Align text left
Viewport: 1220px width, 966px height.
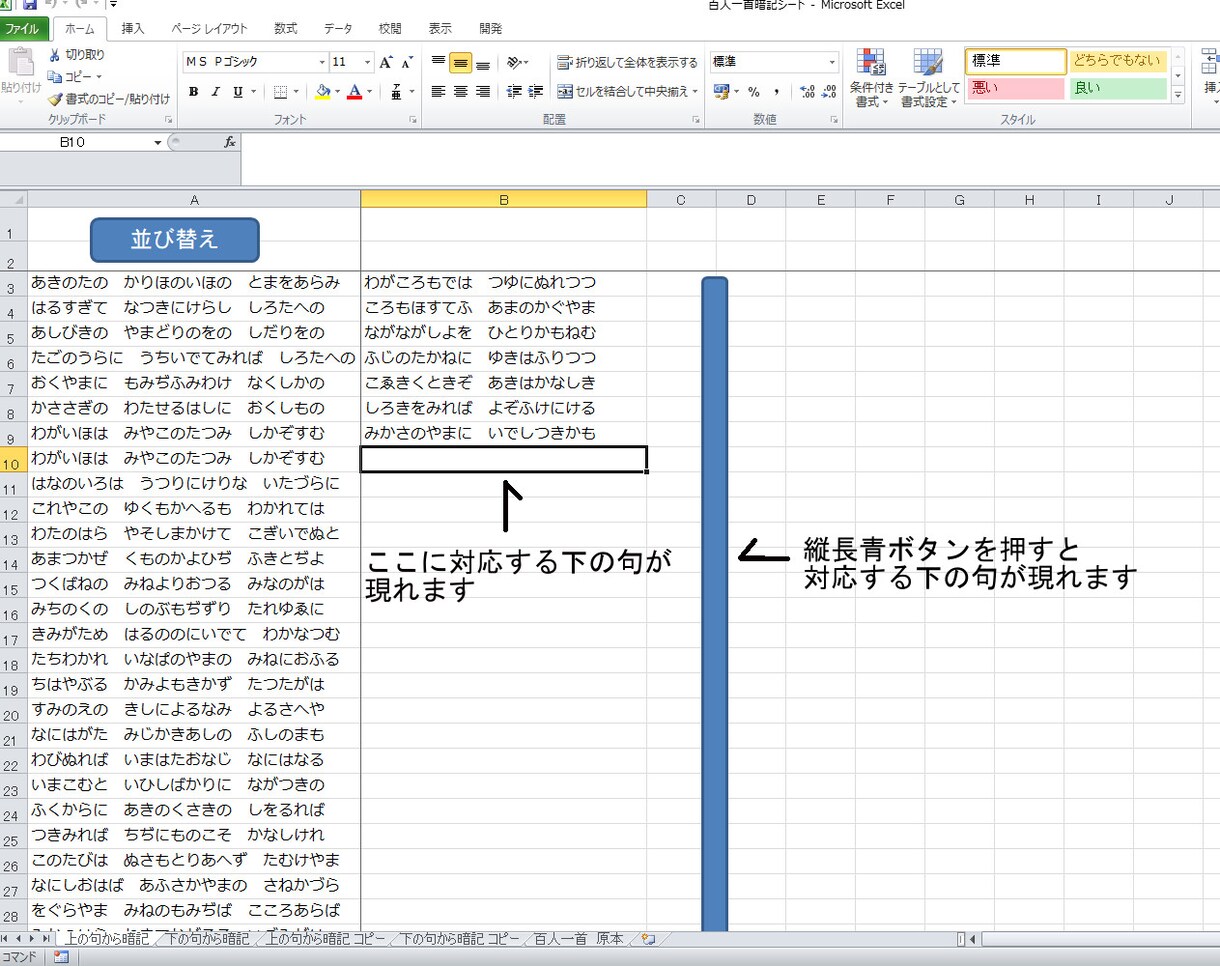click(x=438, y=92)
